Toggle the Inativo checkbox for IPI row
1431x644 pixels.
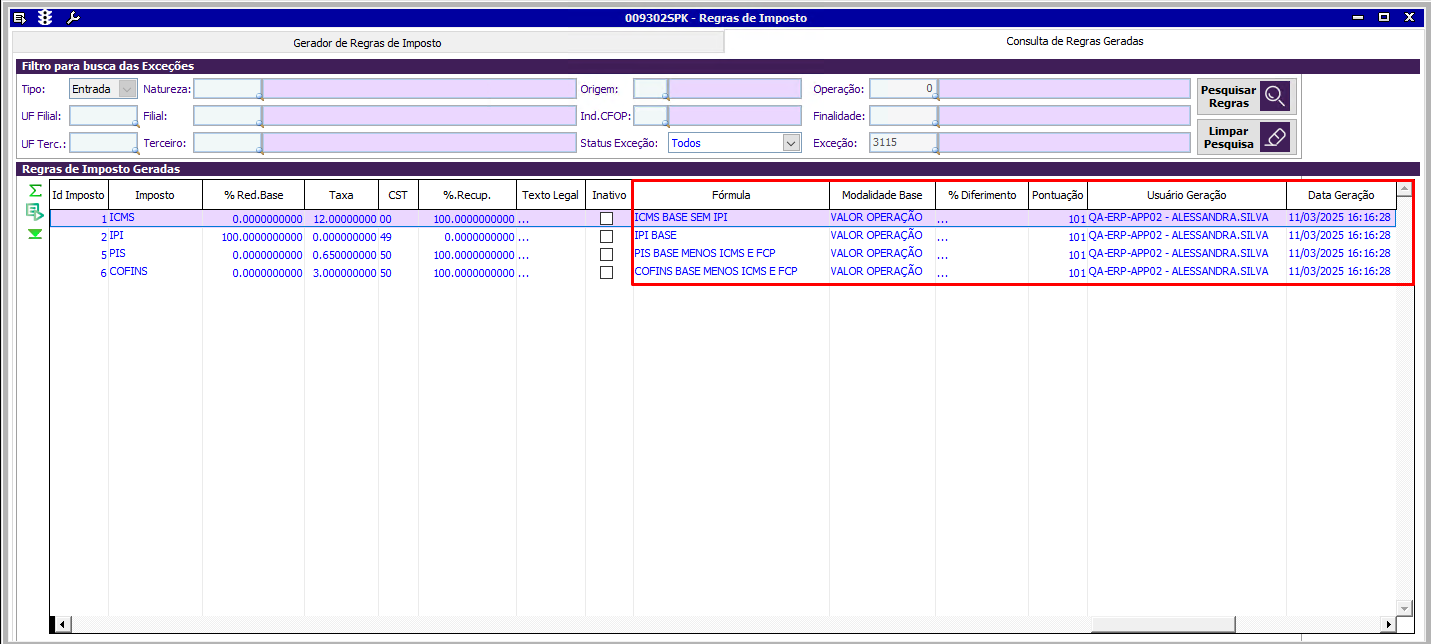[x=606, y=237]
